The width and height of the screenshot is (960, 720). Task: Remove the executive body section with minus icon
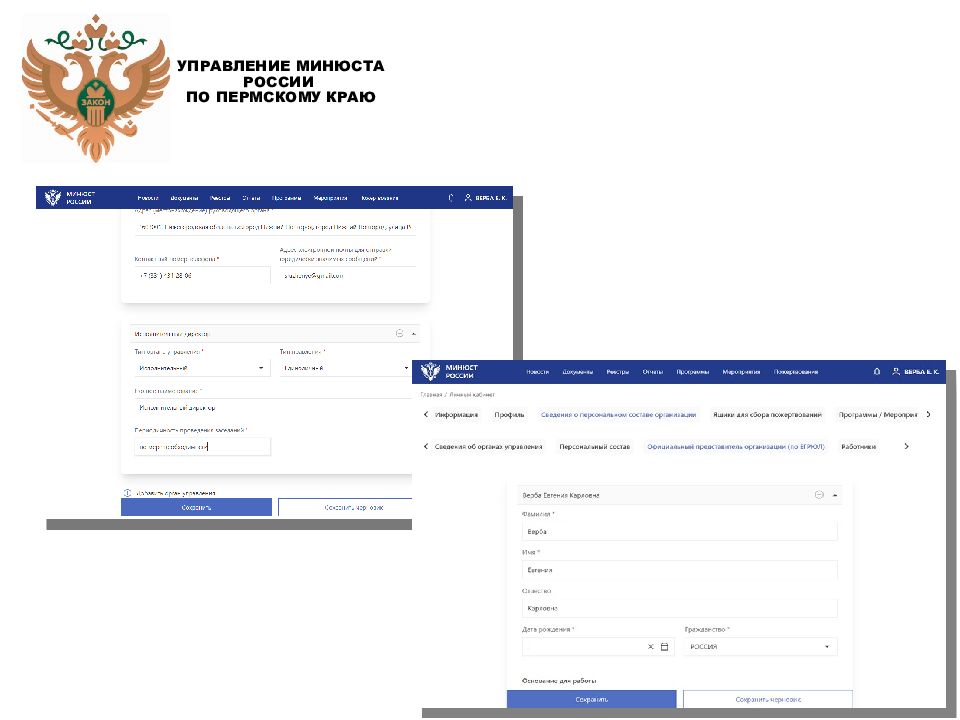pos(400,334)
